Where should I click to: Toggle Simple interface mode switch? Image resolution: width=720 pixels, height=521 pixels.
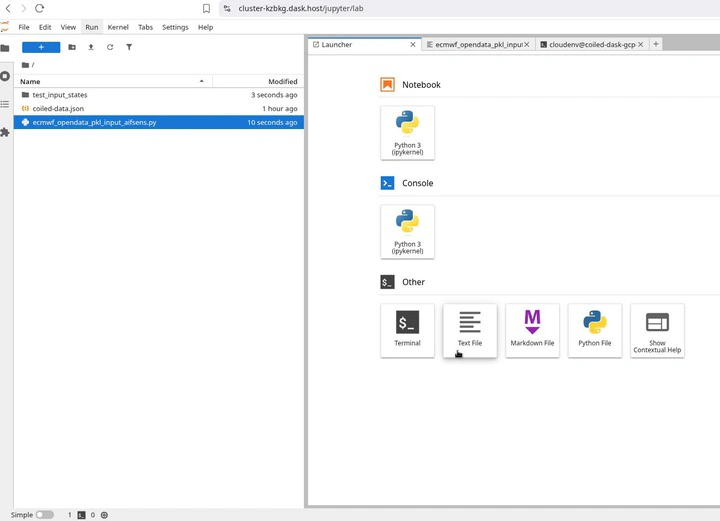45,515
